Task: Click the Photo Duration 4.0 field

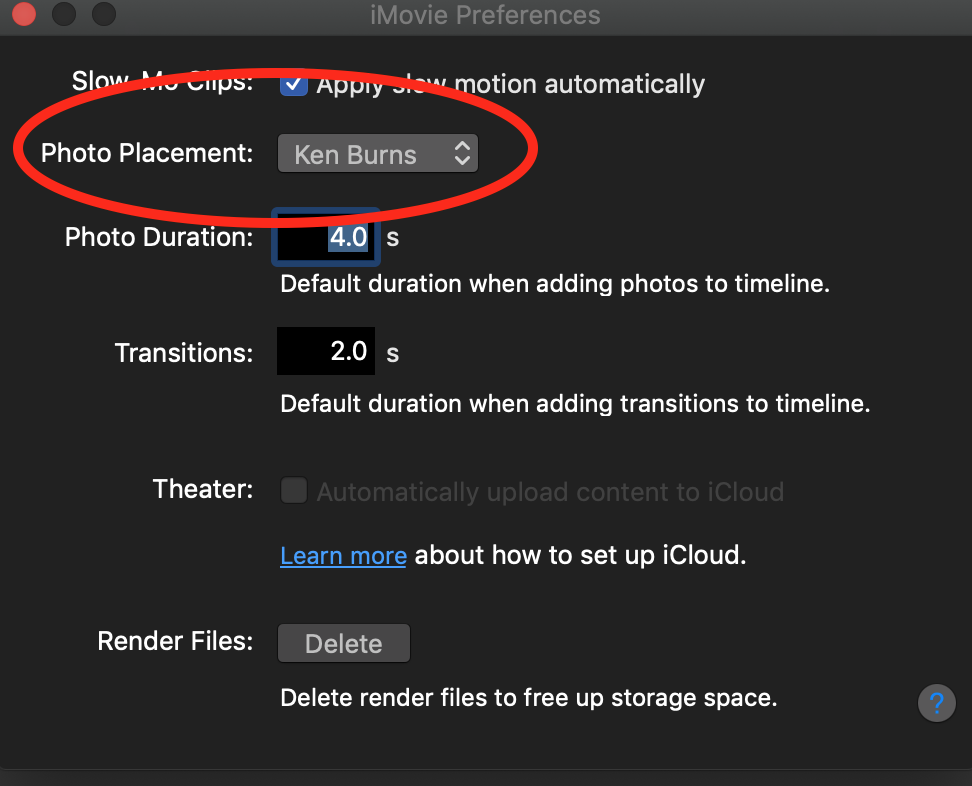Action: click(325, 237)
